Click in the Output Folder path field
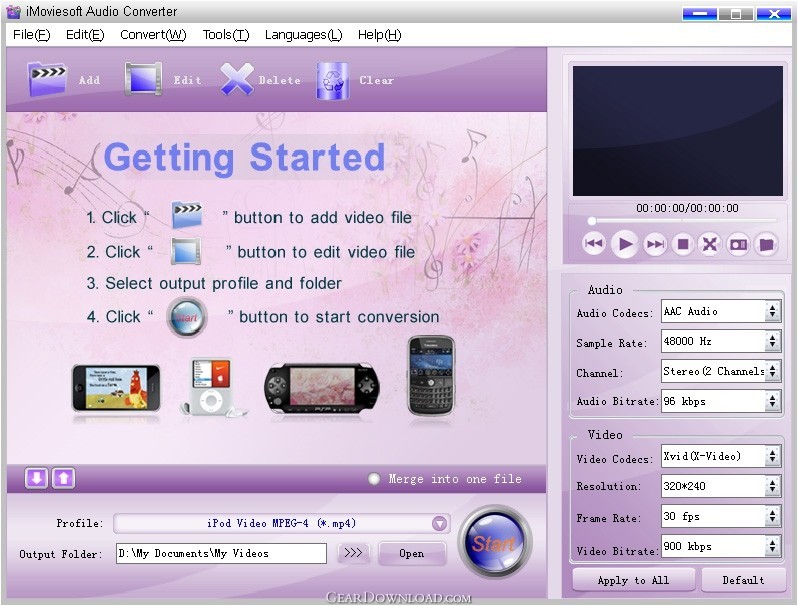Viewport: 798px width, 606px height. coord(221,553)
